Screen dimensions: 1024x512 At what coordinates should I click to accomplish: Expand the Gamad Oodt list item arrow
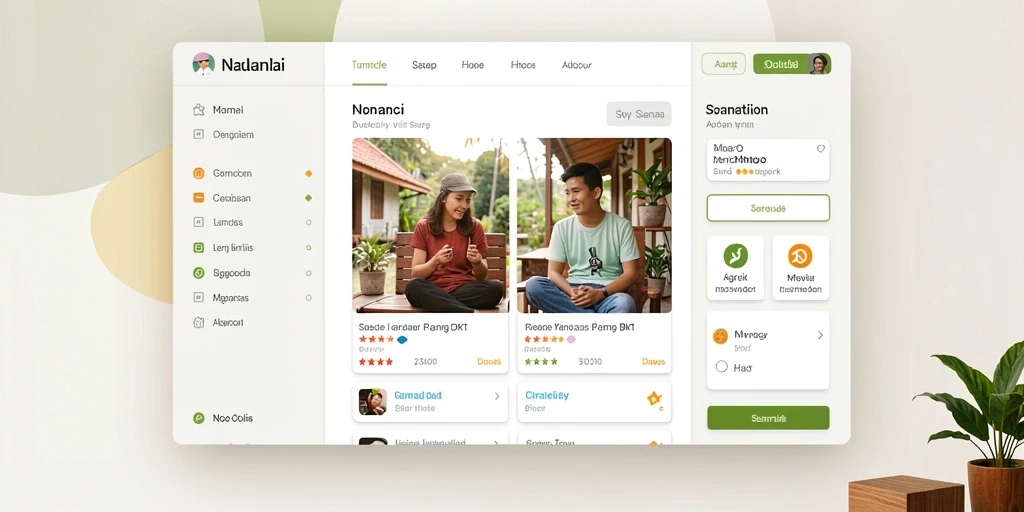(x=496, y=396)
